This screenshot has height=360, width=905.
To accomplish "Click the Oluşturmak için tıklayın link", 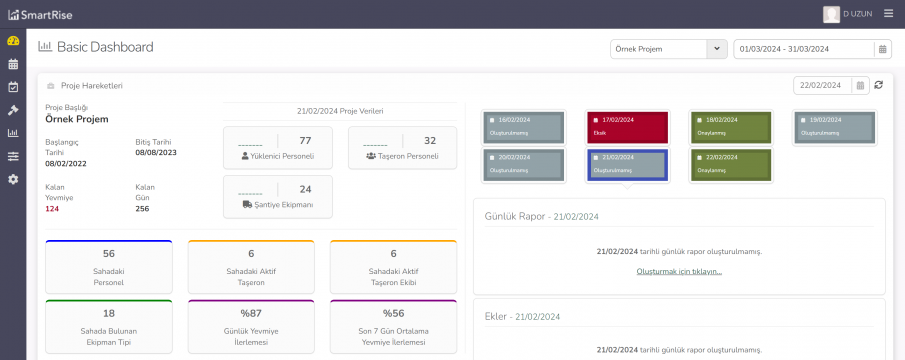I will (x=679, y=271).
